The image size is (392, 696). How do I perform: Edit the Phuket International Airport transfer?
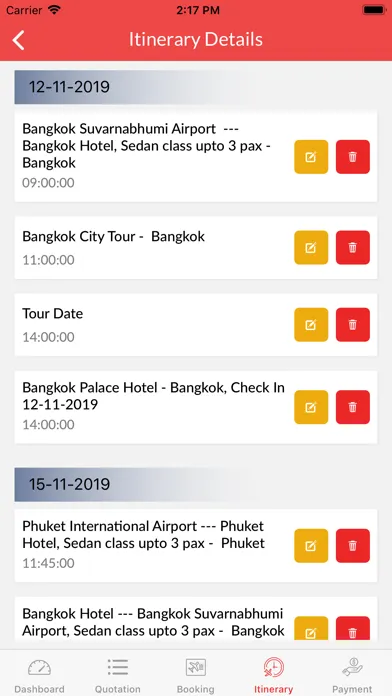(311, 546)
